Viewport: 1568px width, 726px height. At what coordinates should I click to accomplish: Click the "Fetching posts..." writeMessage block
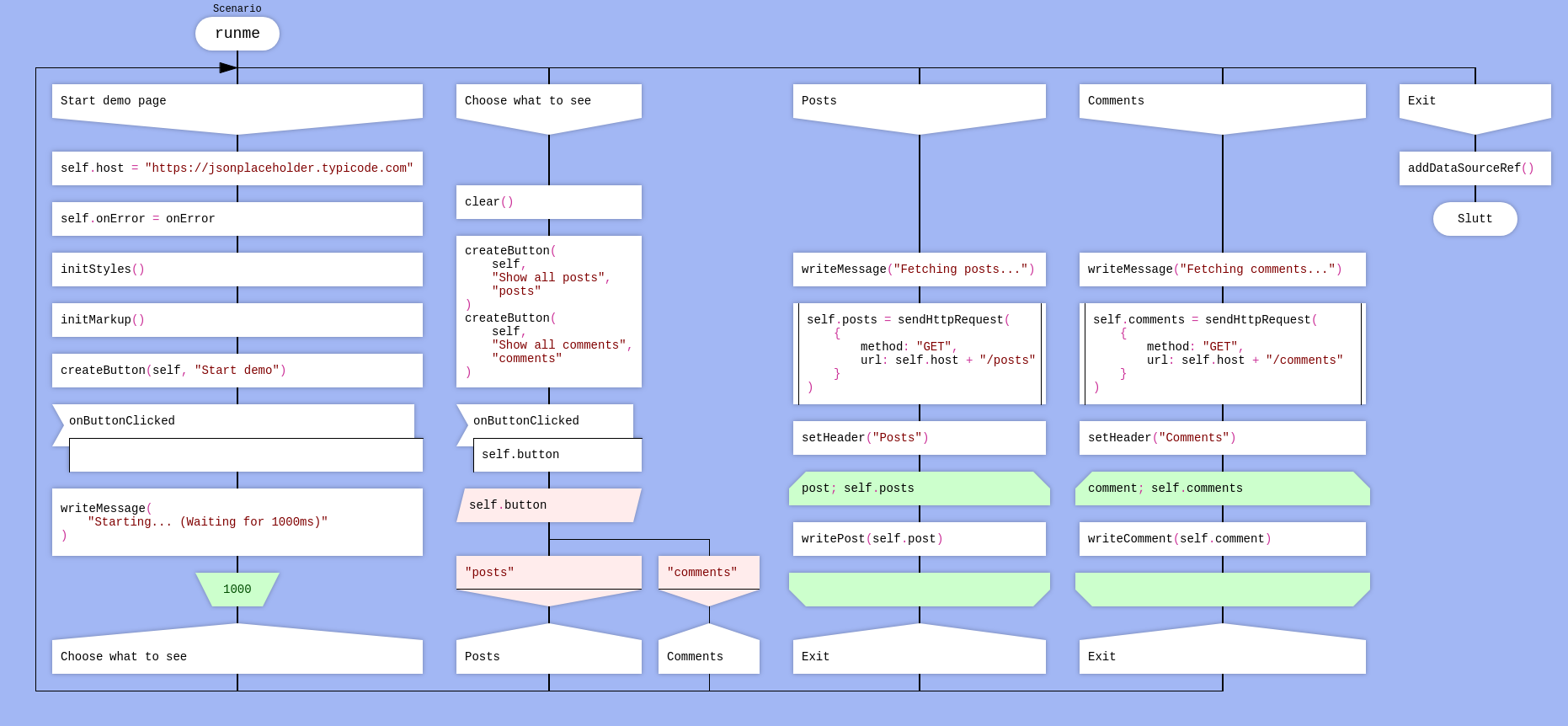point(919,270)
